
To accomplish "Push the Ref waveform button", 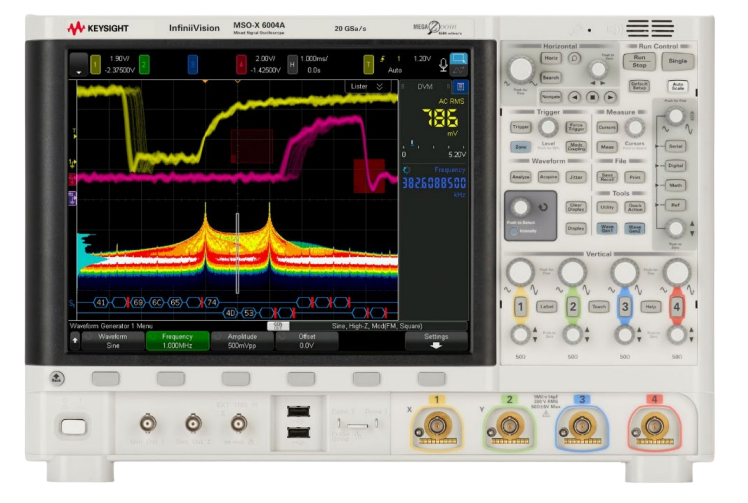I will pos(675,205).
